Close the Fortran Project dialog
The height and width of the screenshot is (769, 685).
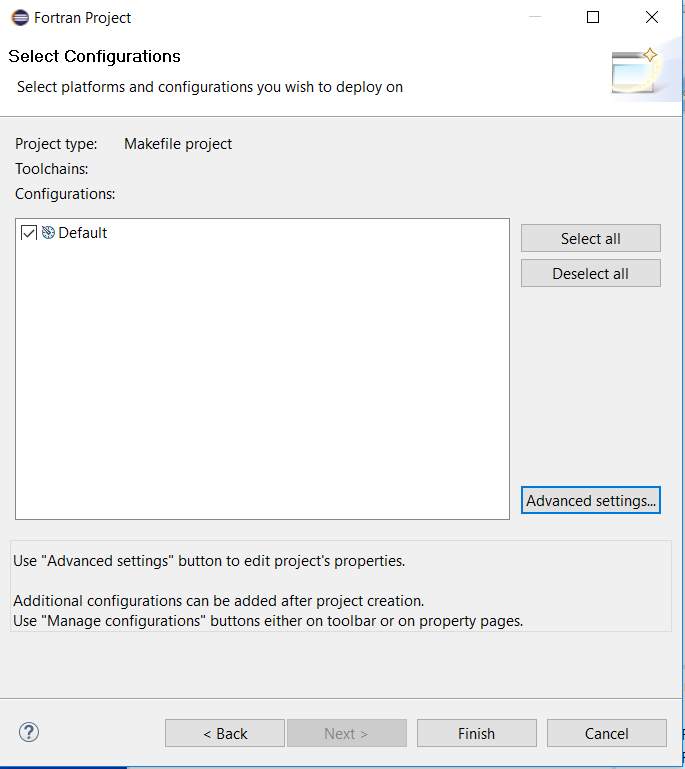pos(652,17)
